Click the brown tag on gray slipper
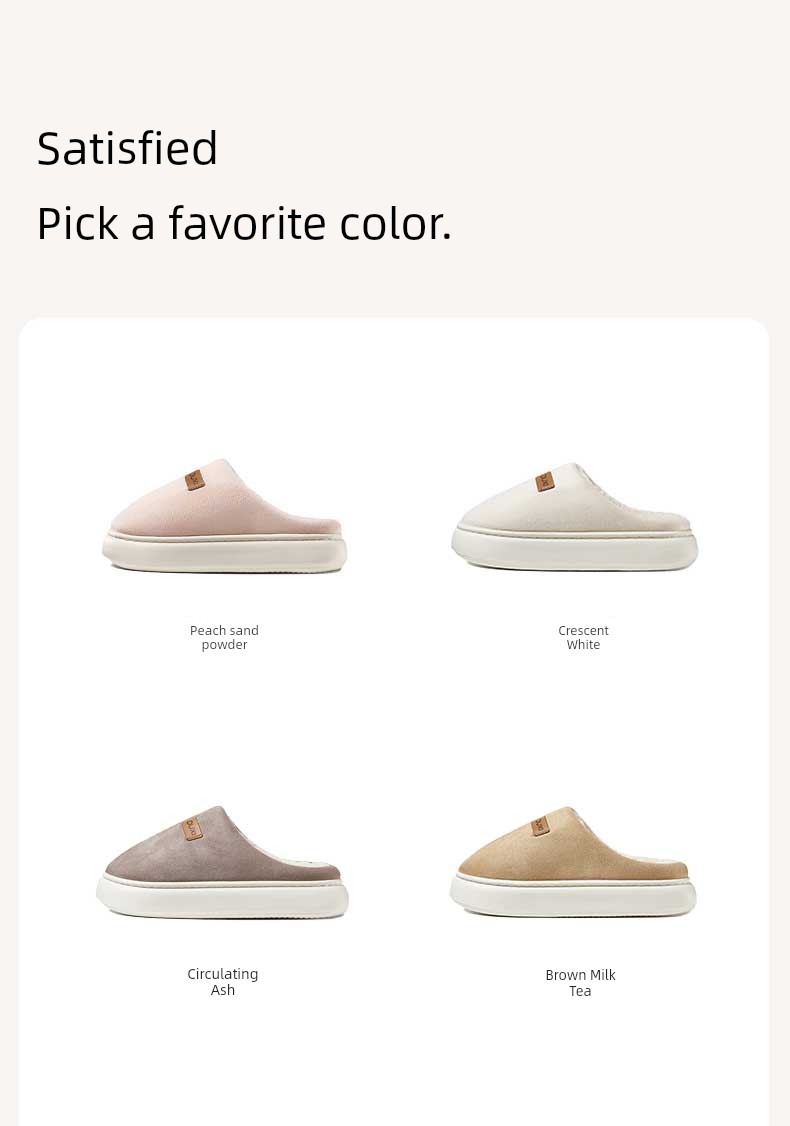Viewport: 790px width, 1126px height. [191, 828]
